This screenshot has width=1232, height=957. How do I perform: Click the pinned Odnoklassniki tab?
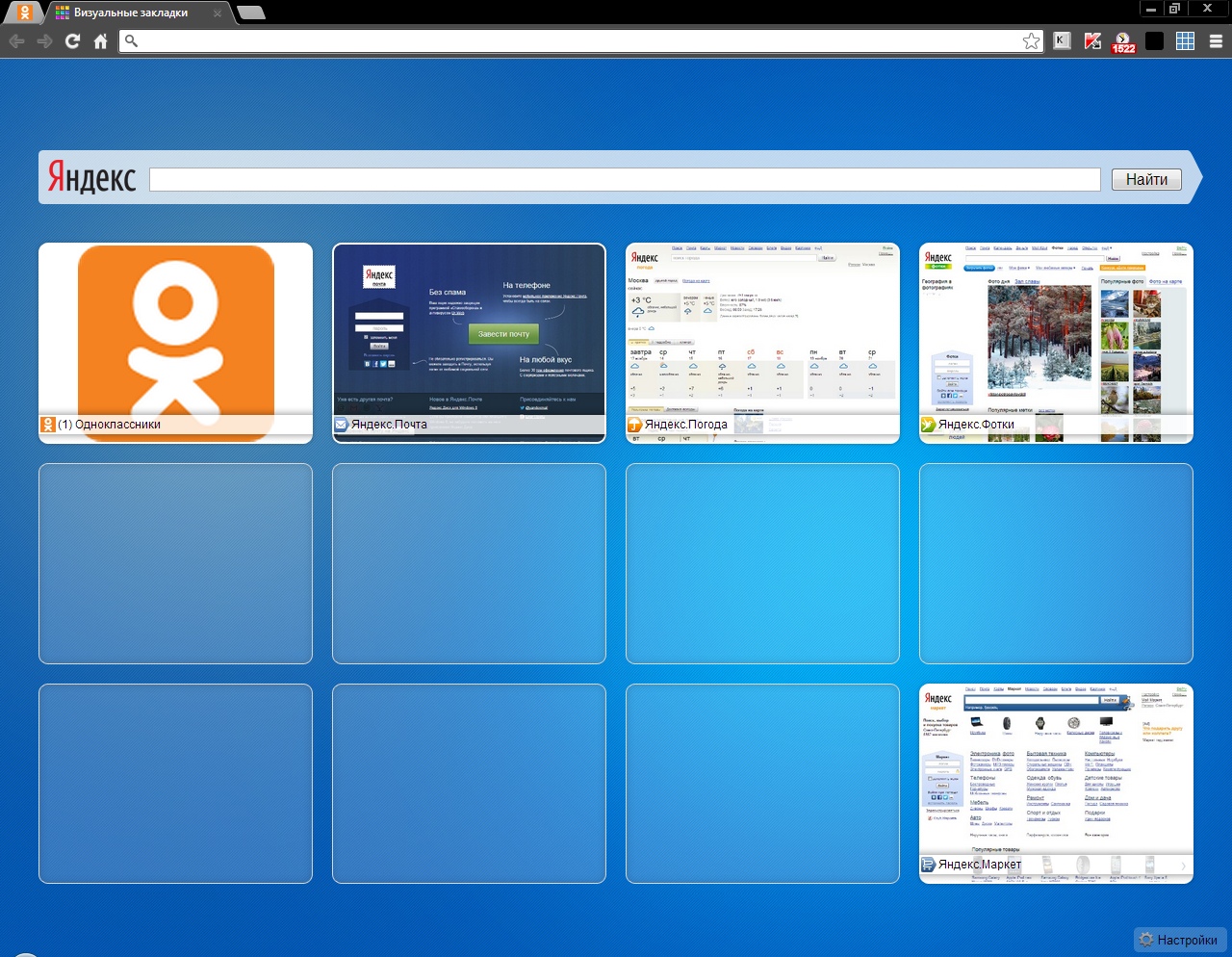point(25,13)
